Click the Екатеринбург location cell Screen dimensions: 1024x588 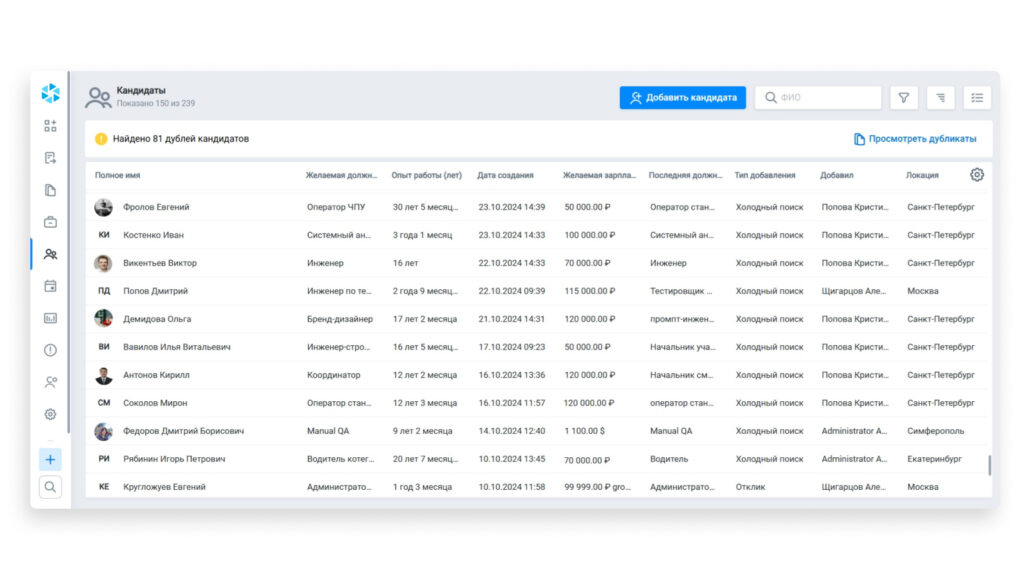(x=934, y=459)
